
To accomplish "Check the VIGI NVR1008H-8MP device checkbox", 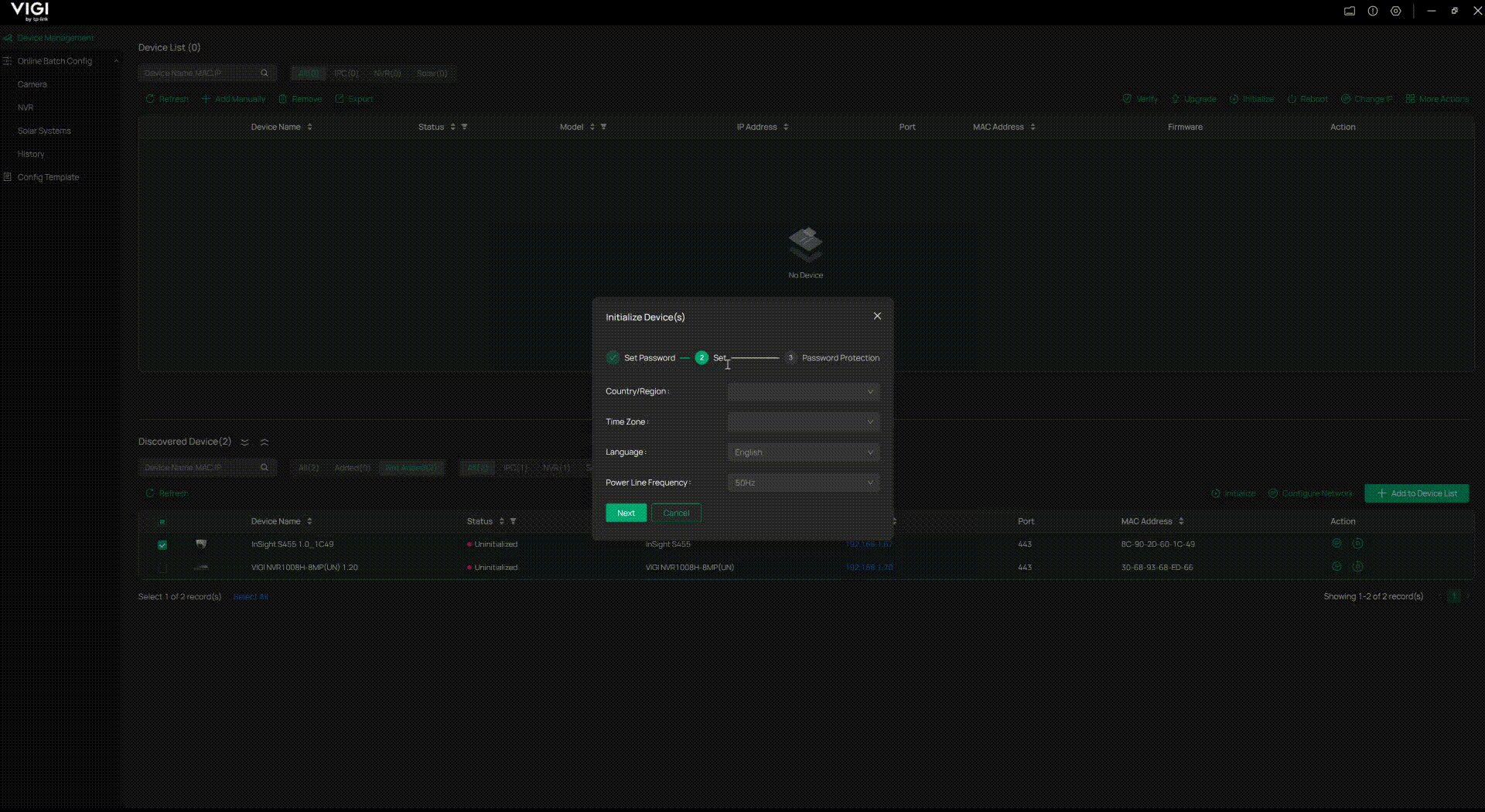I will pos(162,568).
